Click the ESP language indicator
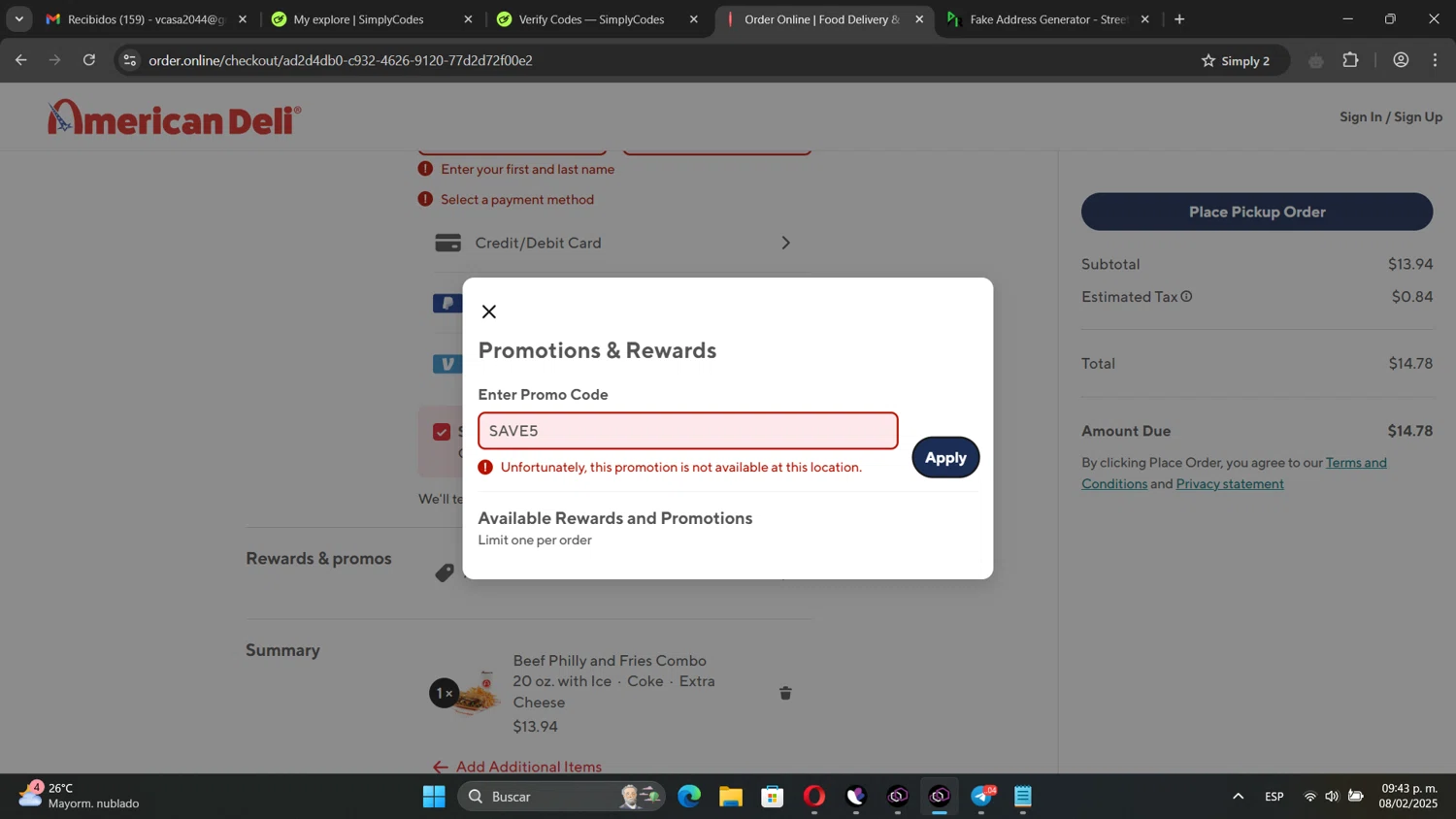 pos(1274,797)
